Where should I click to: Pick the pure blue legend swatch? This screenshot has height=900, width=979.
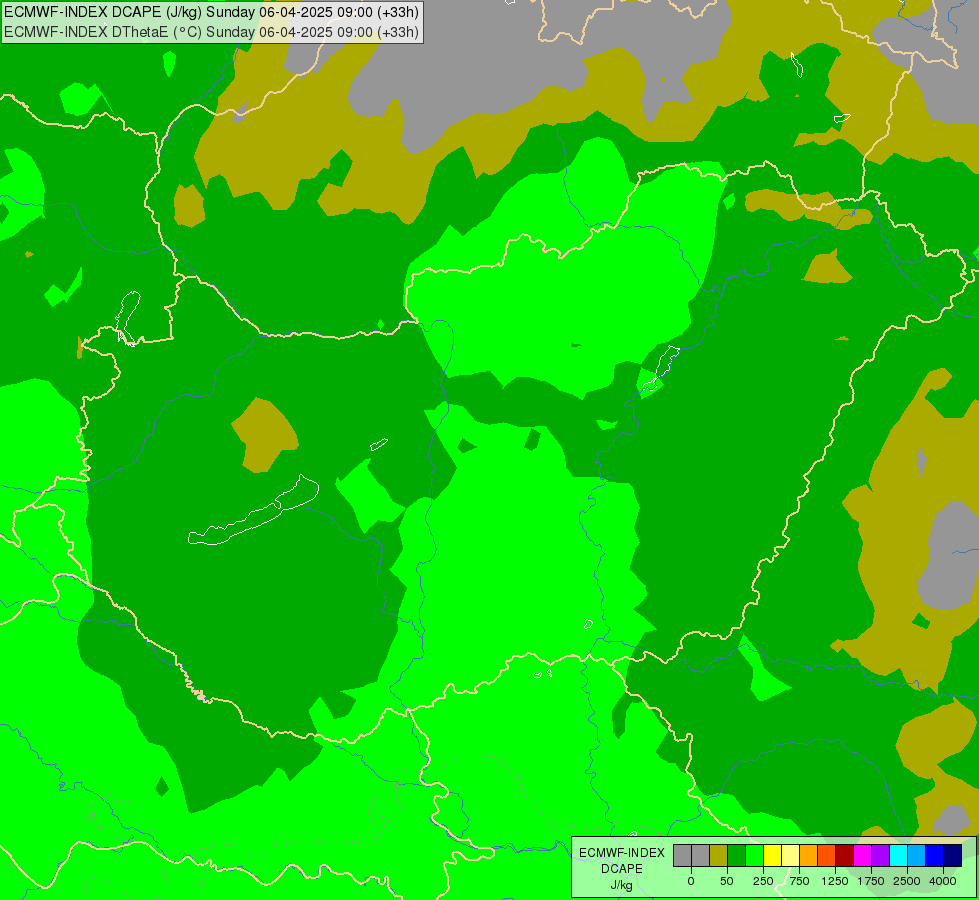tap(934, 856)
